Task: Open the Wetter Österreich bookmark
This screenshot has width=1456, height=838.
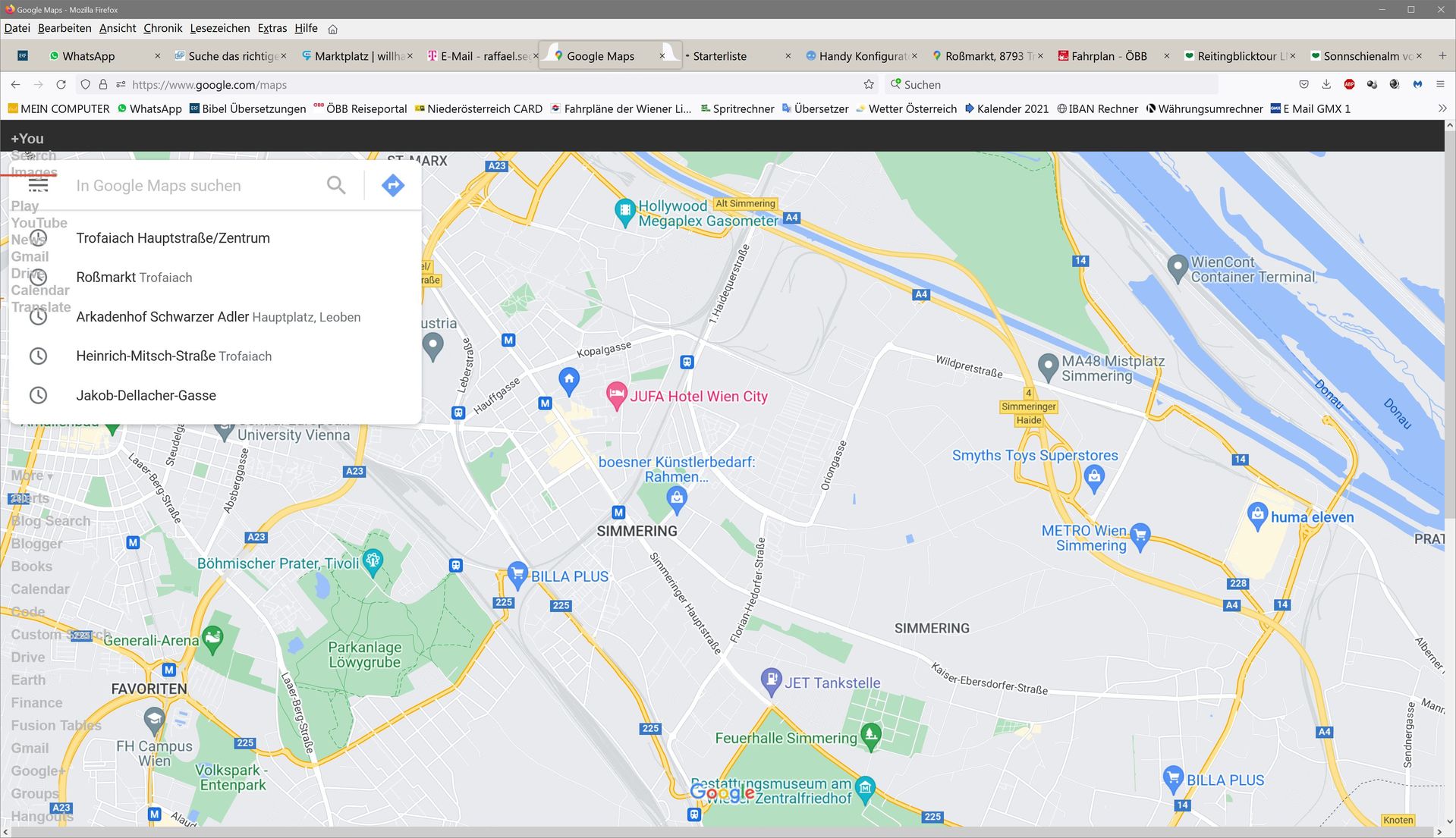Action: coord(911,108)
